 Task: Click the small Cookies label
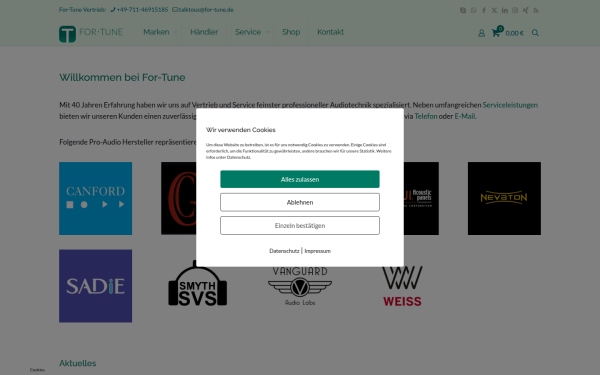[x=37, y=370]
